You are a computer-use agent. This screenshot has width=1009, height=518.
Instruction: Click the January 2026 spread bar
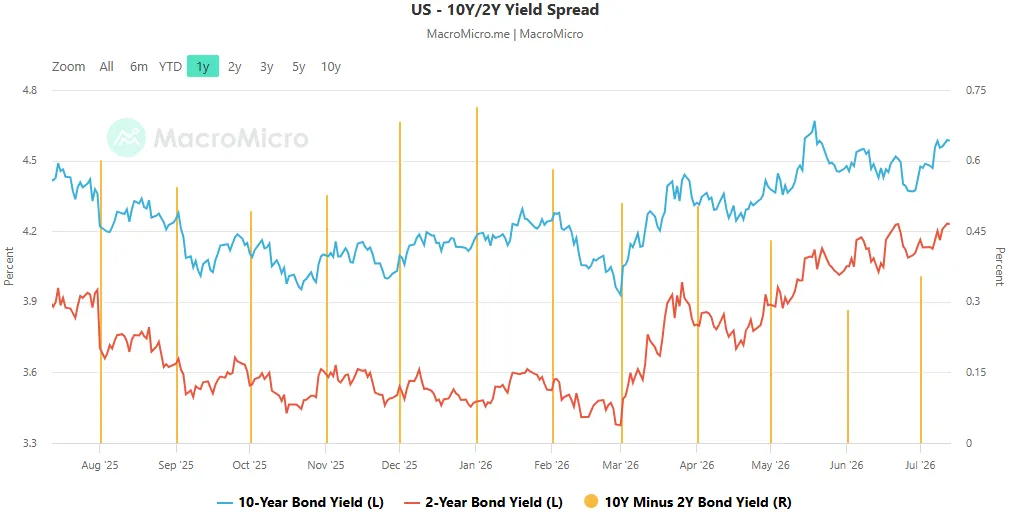tap(477, 275)
